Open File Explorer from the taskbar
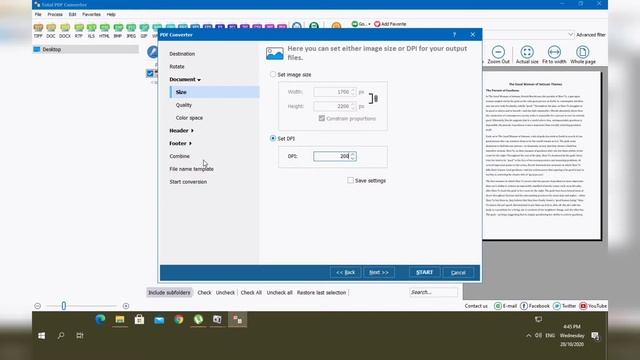The height and width of the screenshot is (360, 640). tap(120, 320)
